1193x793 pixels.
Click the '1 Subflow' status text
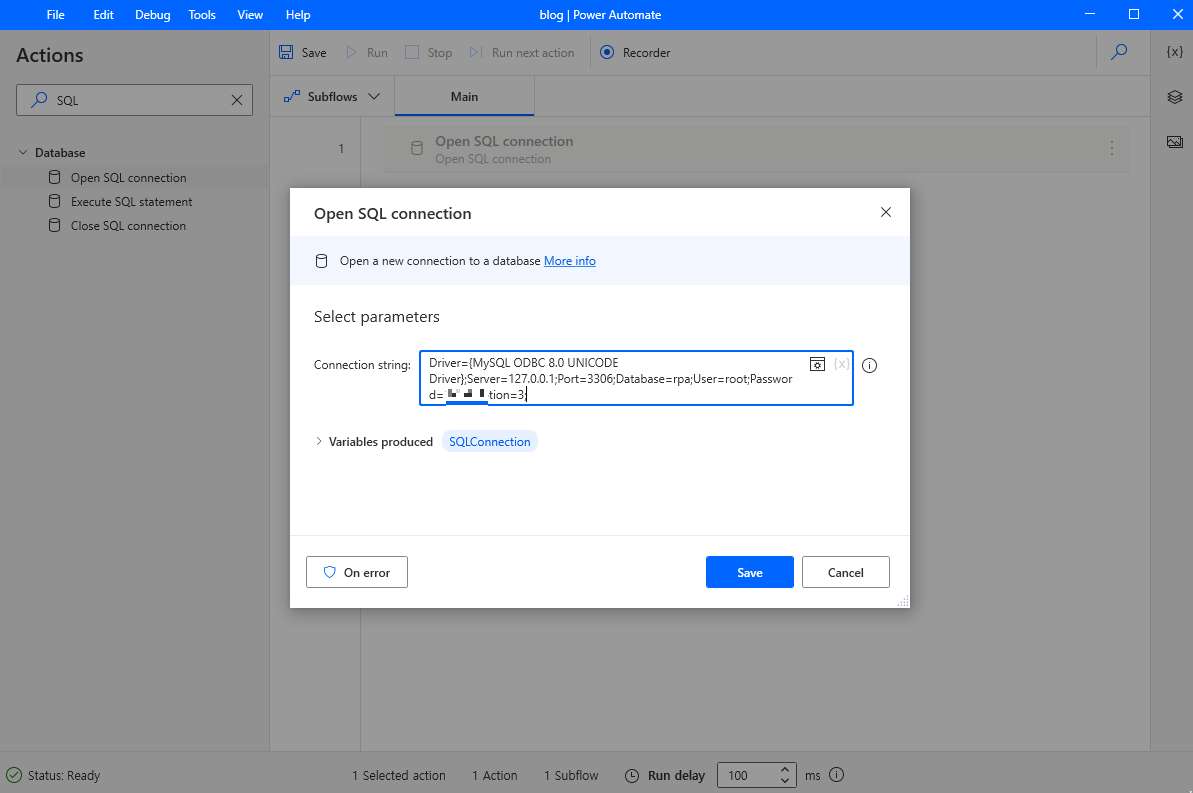pyautogui.click(x=571, y=775)
